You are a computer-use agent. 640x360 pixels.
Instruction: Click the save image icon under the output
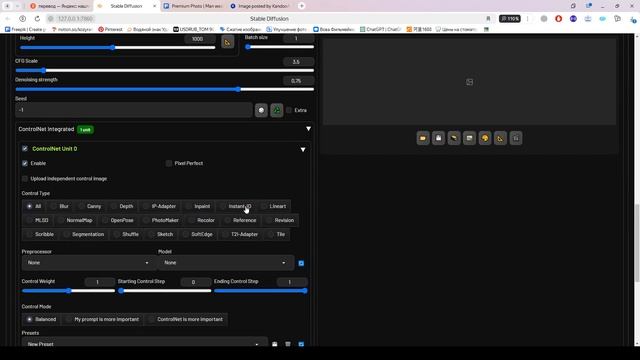438,138
